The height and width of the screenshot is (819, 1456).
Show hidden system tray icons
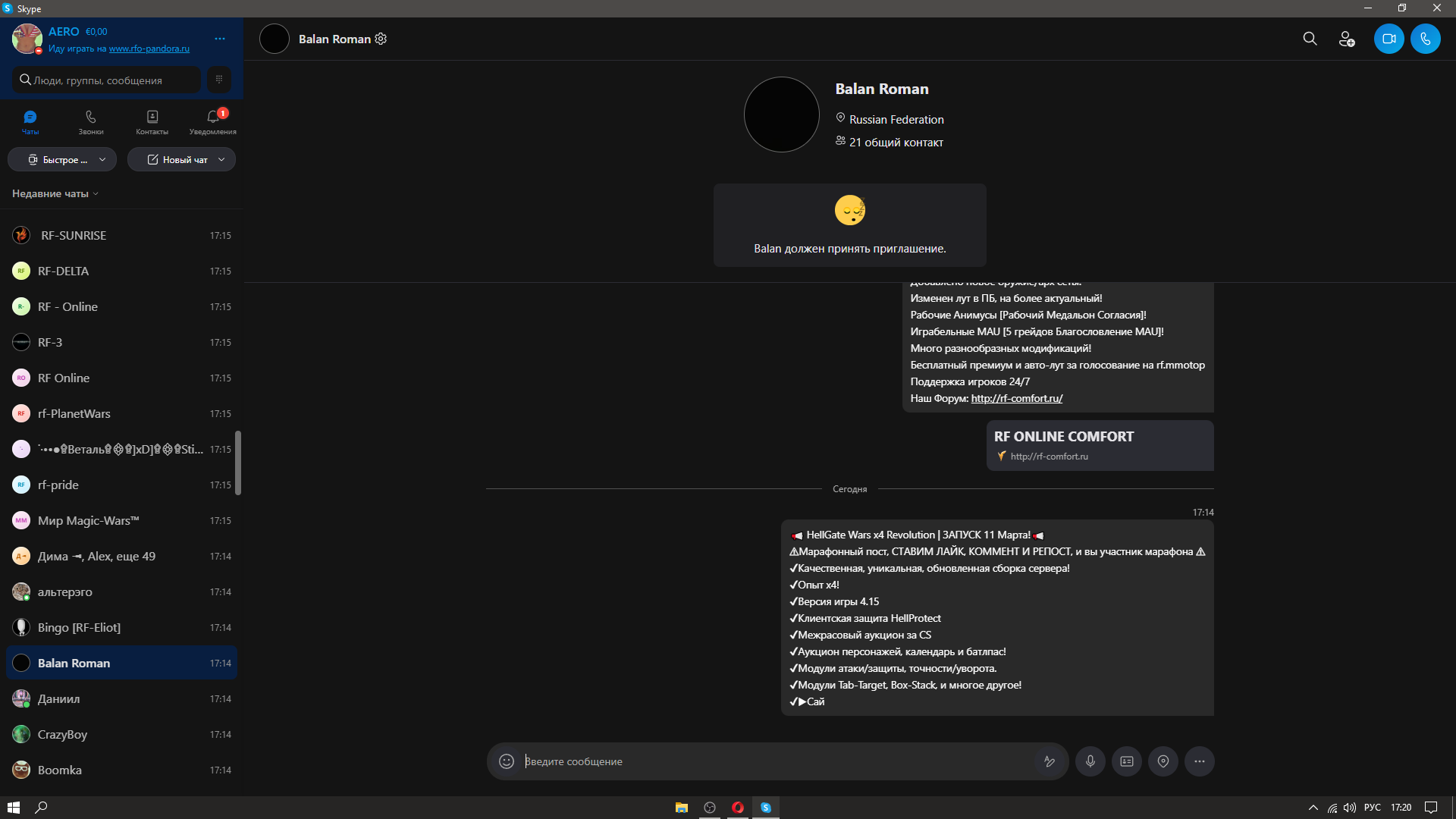point(1313,808)
